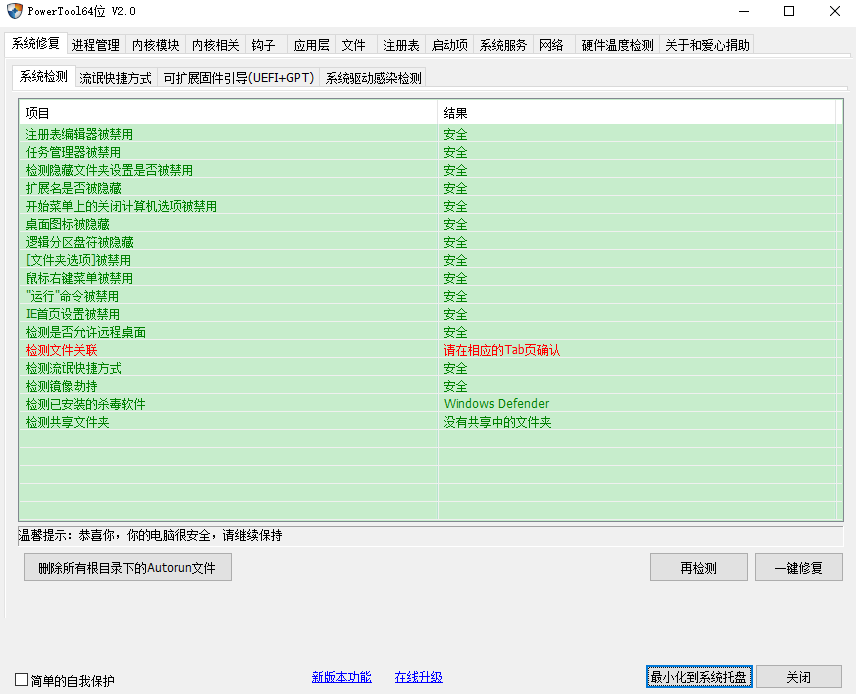
Task: Select the 钩子 tab
Action: [264, 44]
